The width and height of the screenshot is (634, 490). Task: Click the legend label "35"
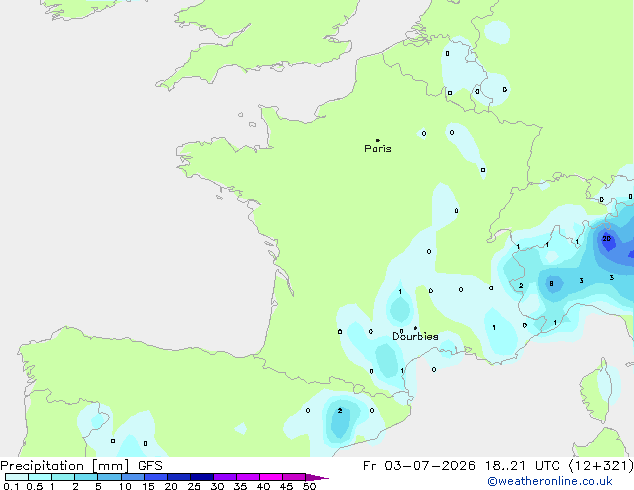click(x=240, y=486)
